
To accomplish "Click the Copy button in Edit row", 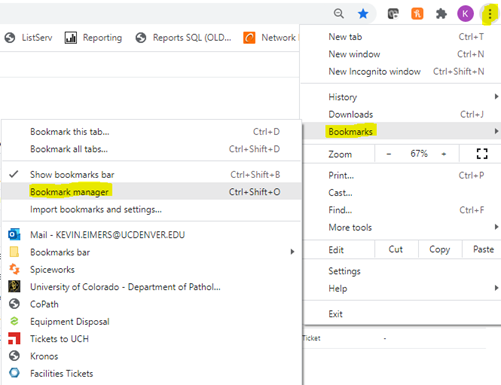I will coord(440,249).
